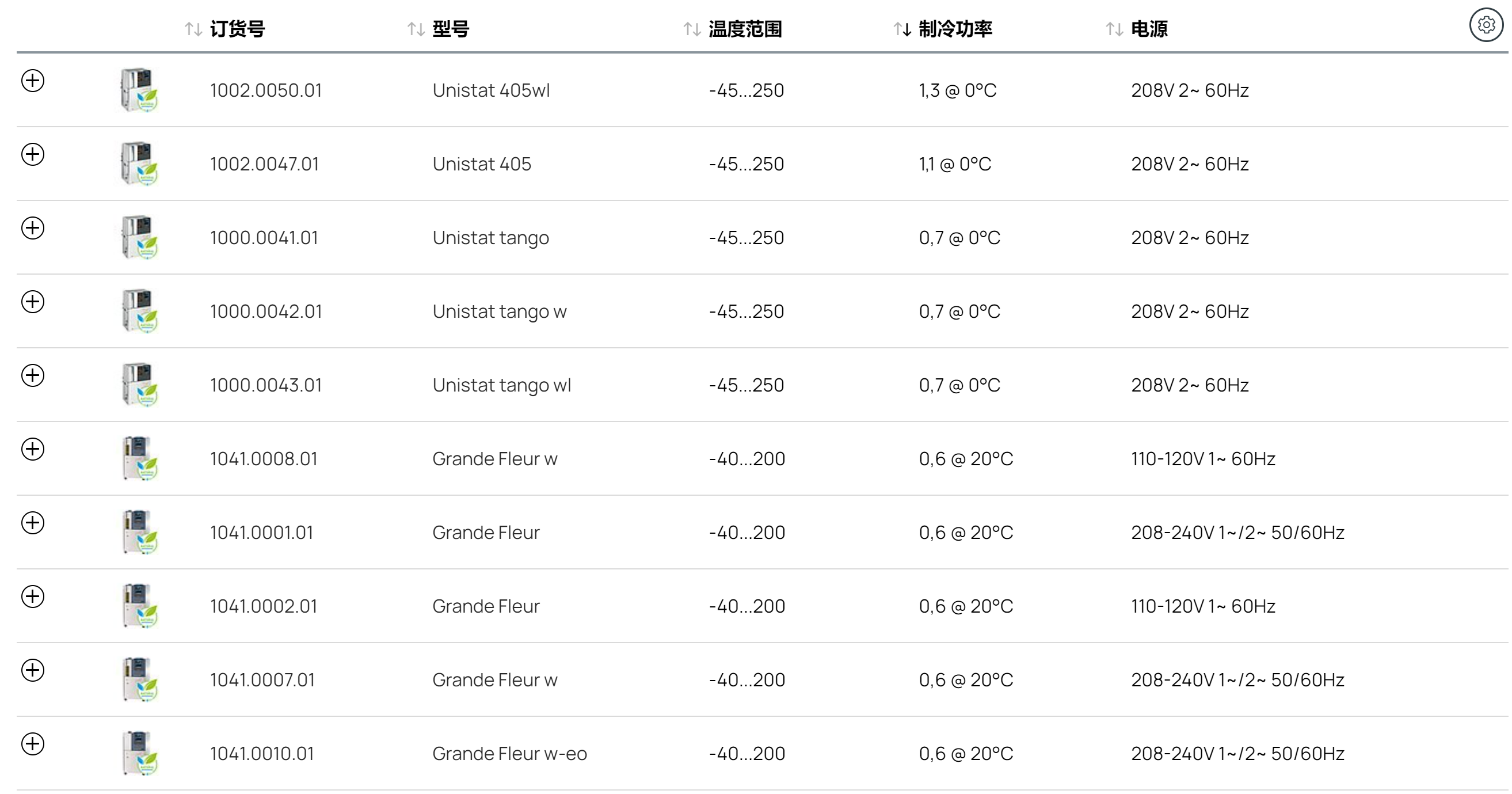
Task: Select order number 1041.0002.01
Action: point(264,606)
